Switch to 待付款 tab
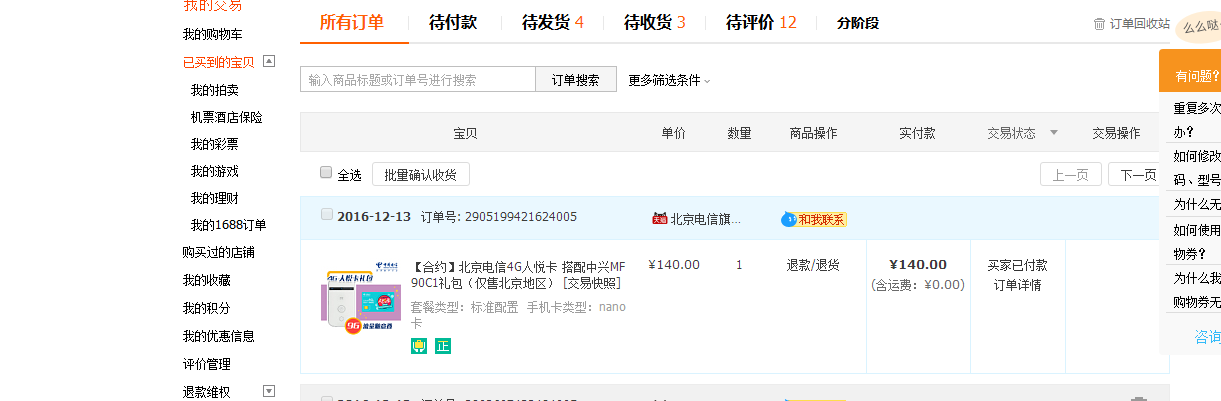This screenshot has width=1221, height=401. [x=453, y=22]
